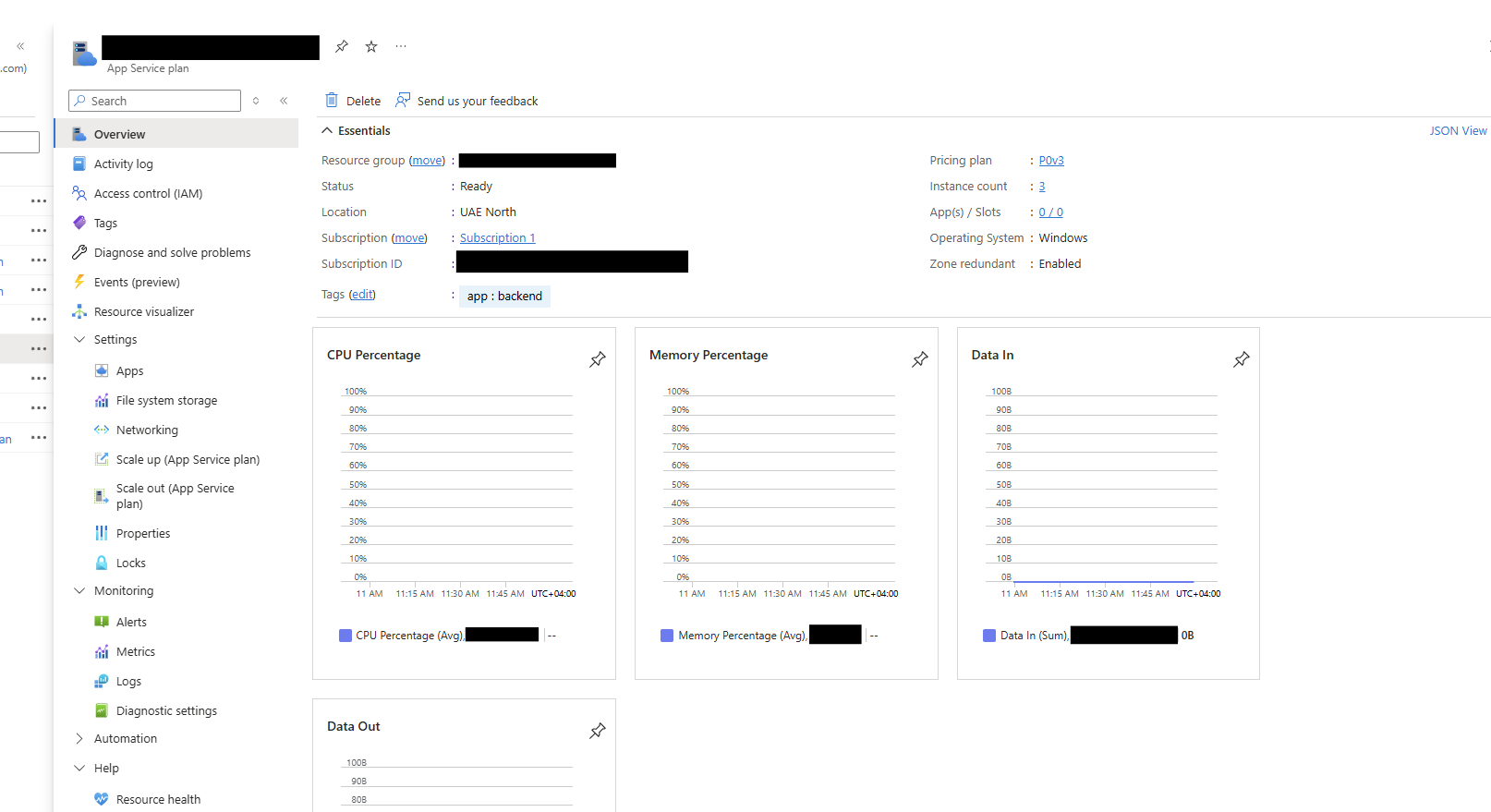This screenshot has width=1491, height=812.
Task: Open Apps under Settings
Action: click(x=129, y=370)
